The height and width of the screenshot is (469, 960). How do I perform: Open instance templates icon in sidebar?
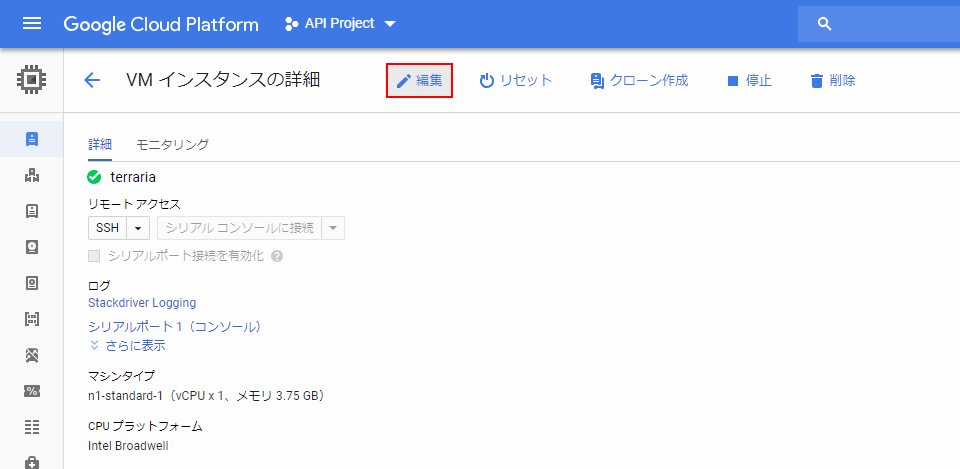point(32,211)
